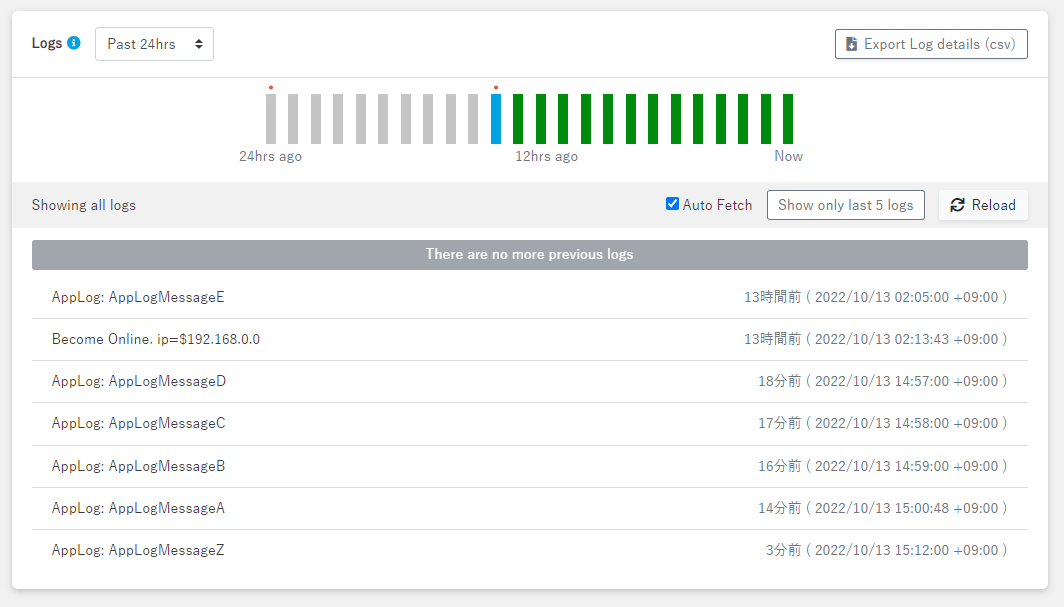Image resolution: width=1064 pixels, height=607 pixels.
Task: Click the AppLogMessageZ log entry
Action: 139,550
